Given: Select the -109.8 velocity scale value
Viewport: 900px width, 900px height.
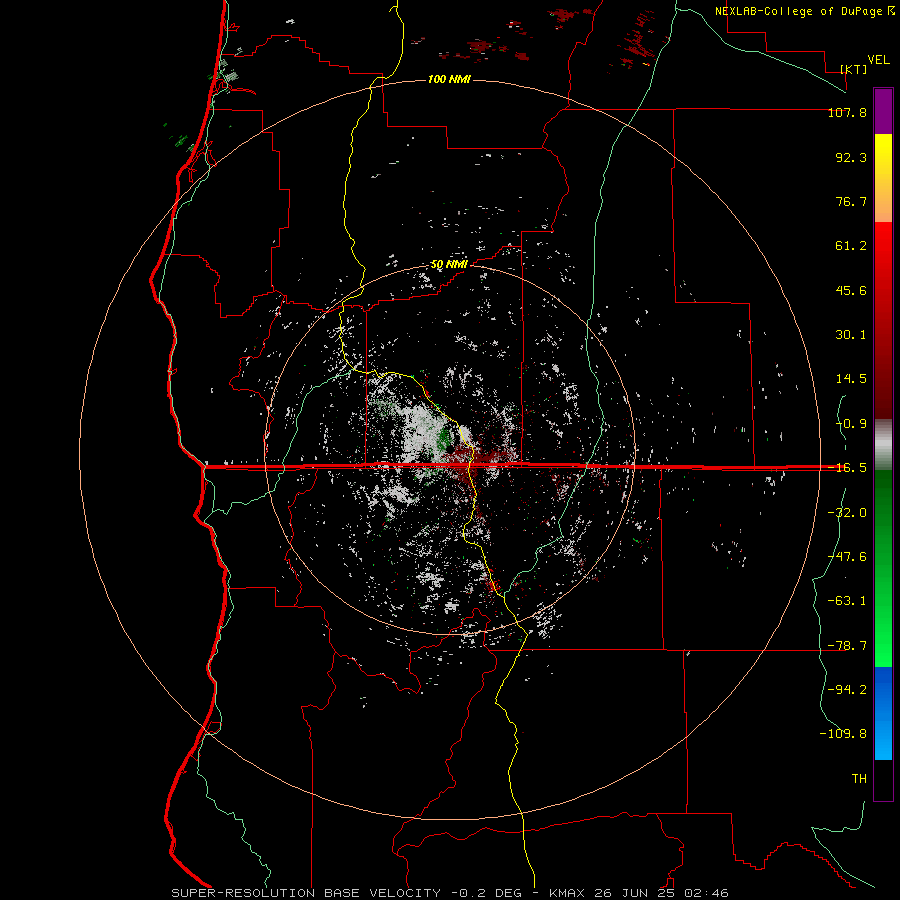Looking at the screenshot, I should [x=843, y=734].
